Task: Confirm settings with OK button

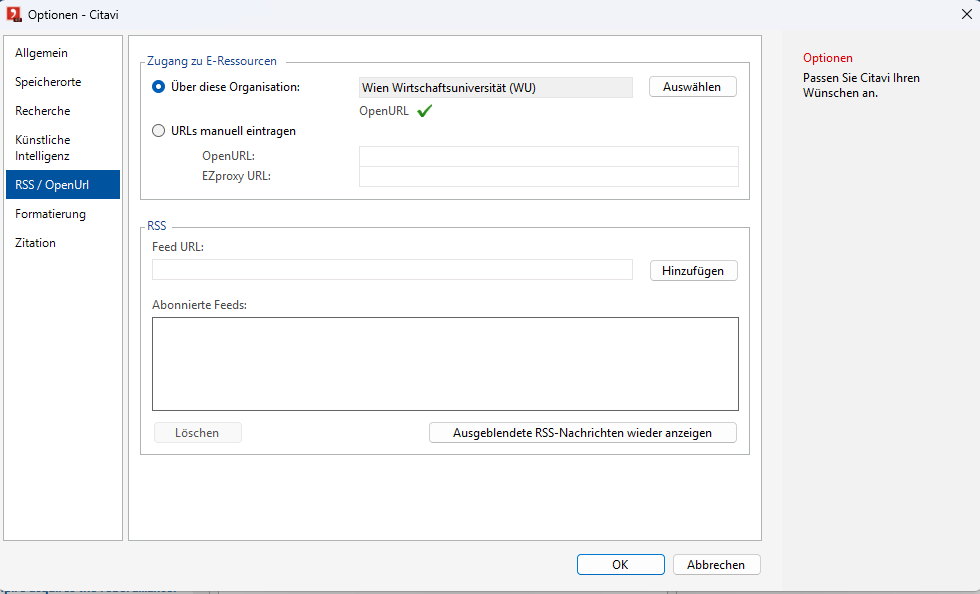Action: tap(620, 565)
